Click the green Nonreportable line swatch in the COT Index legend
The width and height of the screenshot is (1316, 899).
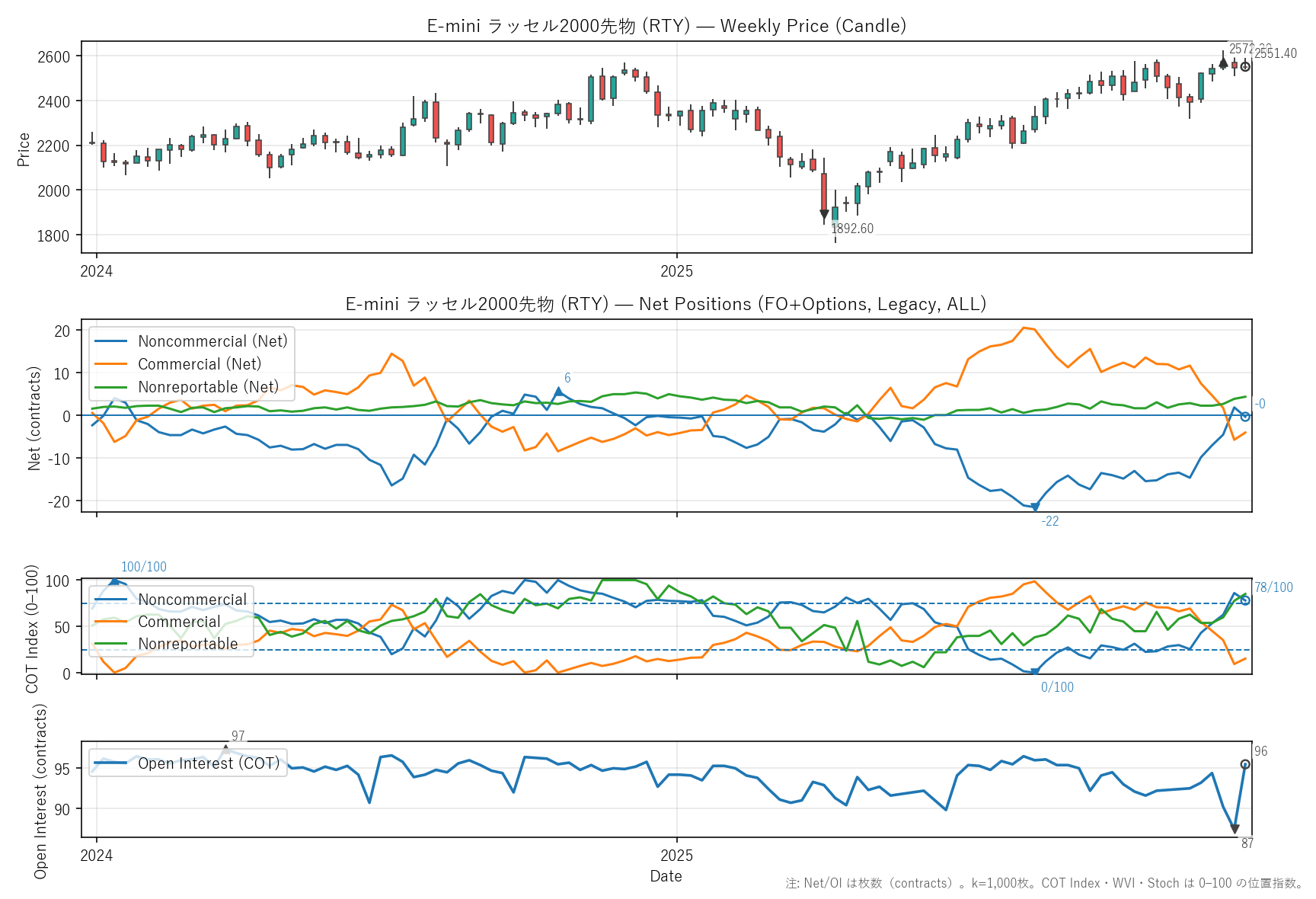pos(110,644)
